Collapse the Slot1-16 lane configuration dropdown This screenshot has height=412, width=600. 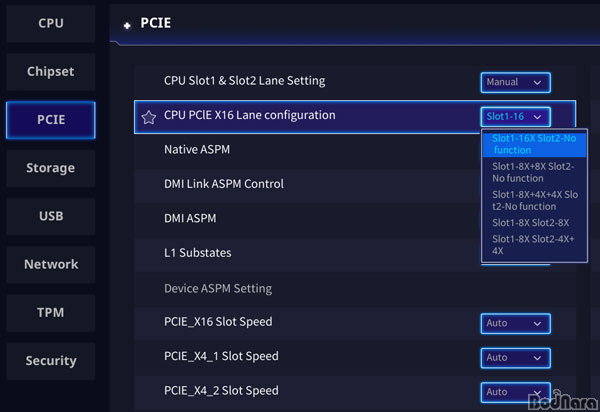click(x=515, y=116)
